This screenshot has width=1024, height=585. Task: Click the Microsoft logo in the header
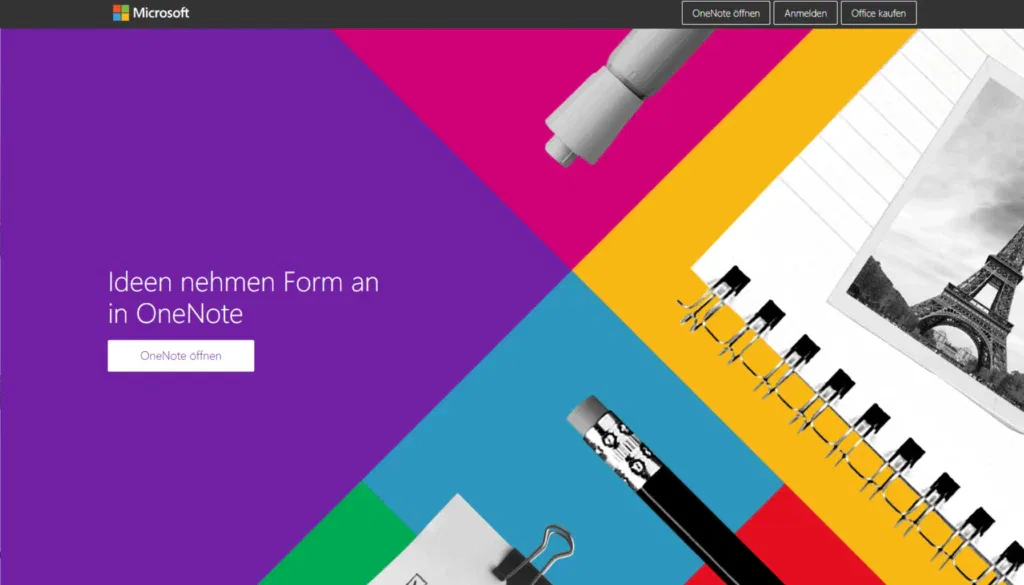click(151, 13)
